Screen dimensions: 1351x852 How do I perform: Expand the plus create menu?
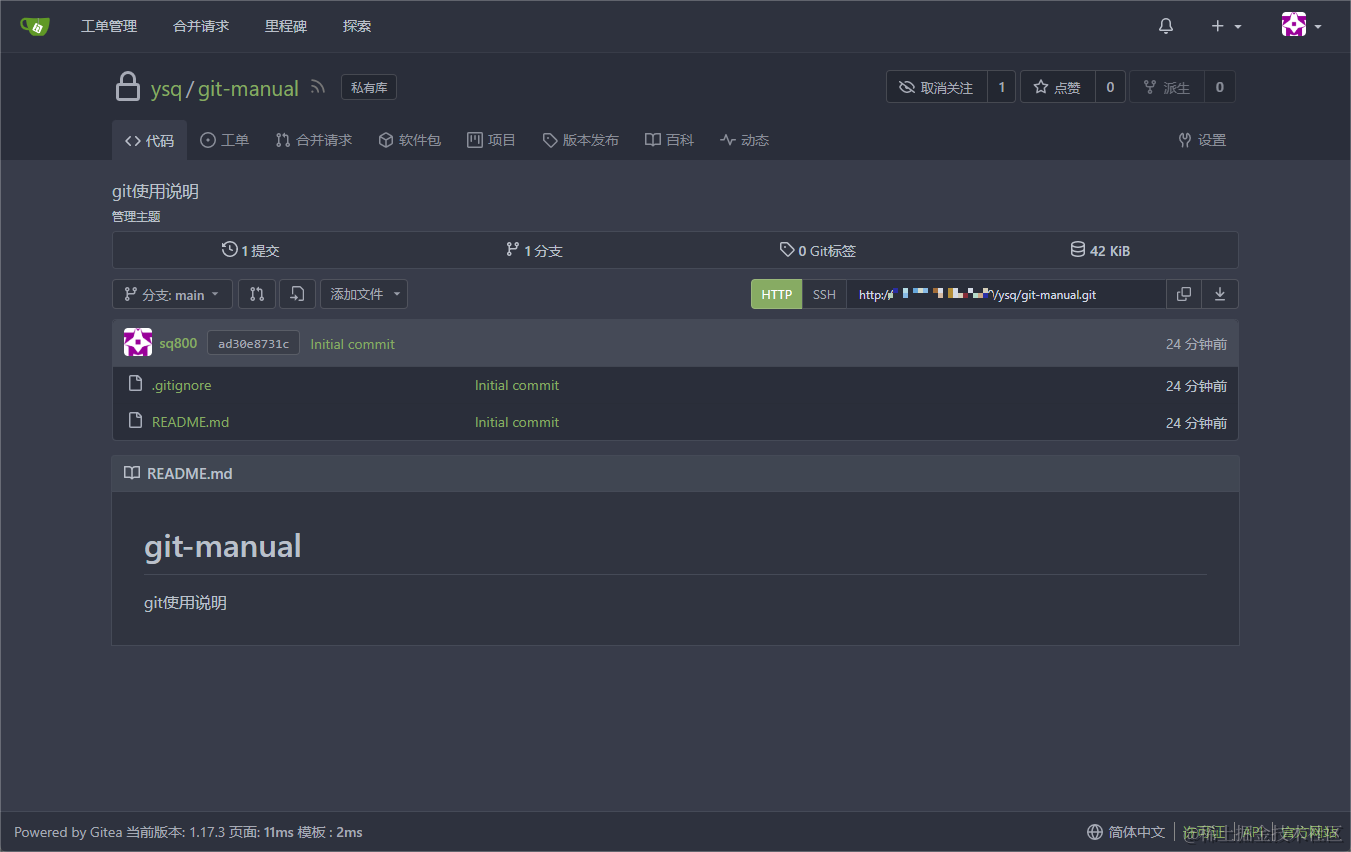click(x=1226, y=26)
